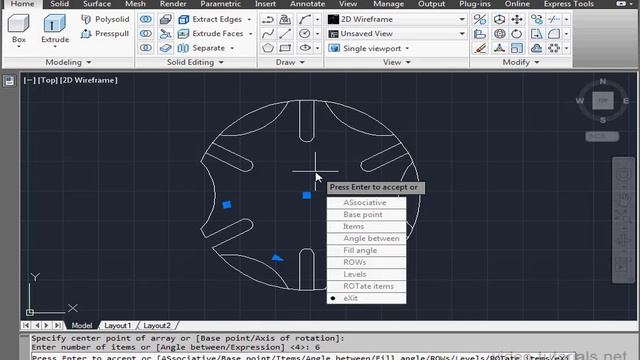Expand the View panel

pos(396,62)
